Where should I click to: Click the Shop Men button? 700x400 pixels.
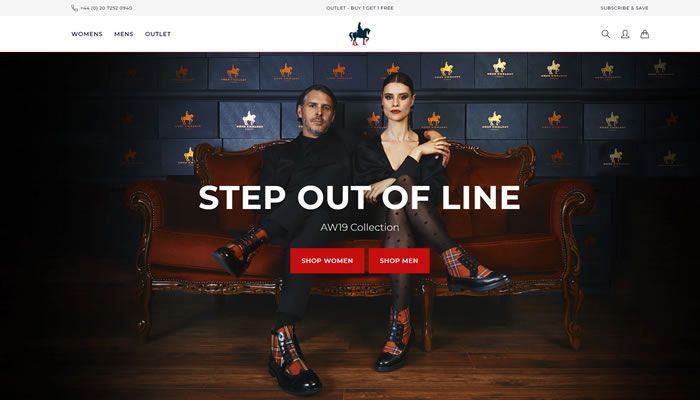coord(399,261)
